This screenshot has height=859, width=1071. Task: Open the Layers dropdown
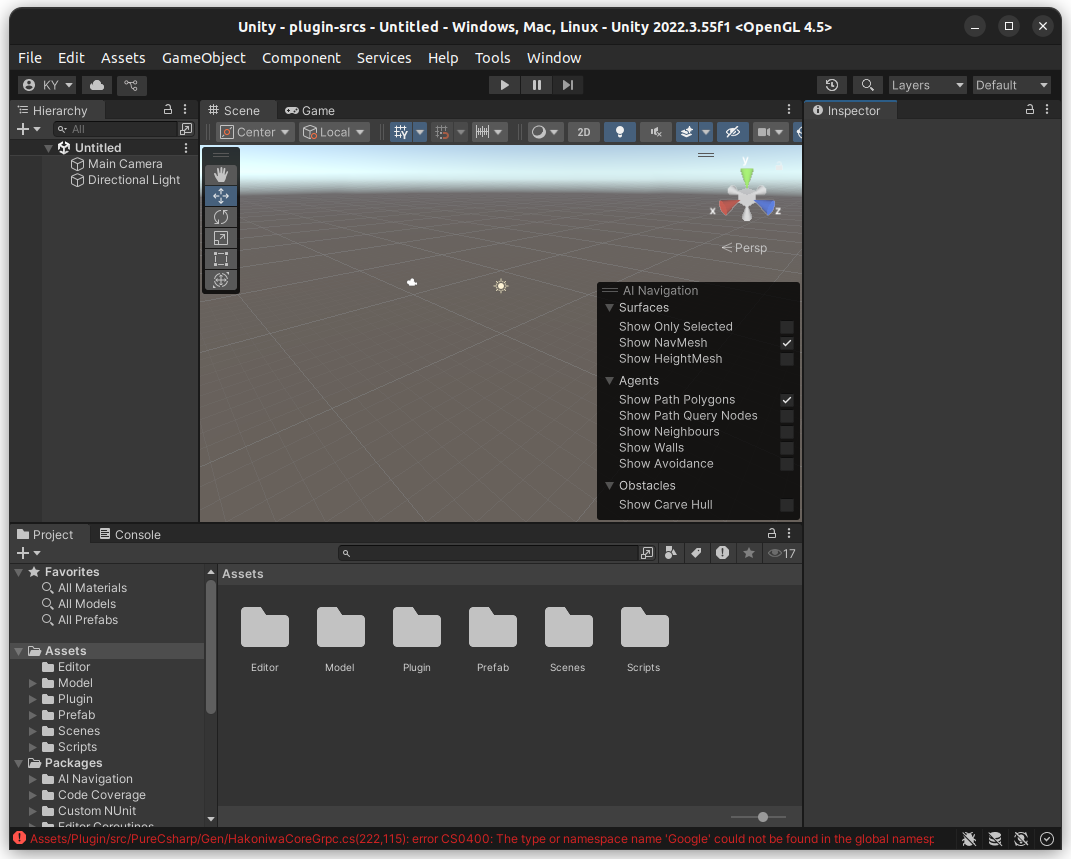point(928,85)
